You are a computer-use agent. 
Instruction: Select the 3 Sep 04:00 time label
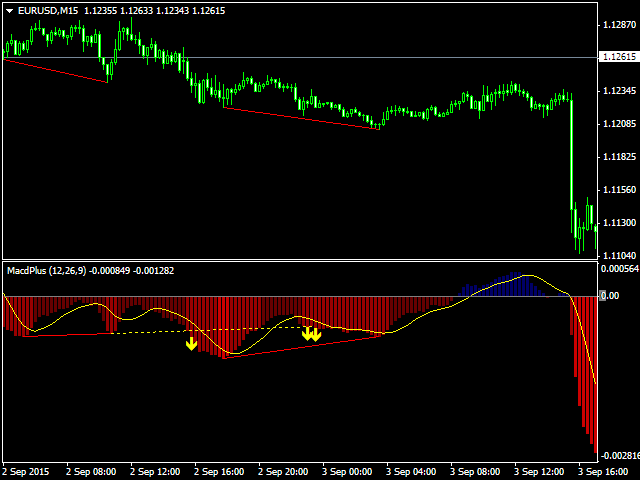coord(411,472)
